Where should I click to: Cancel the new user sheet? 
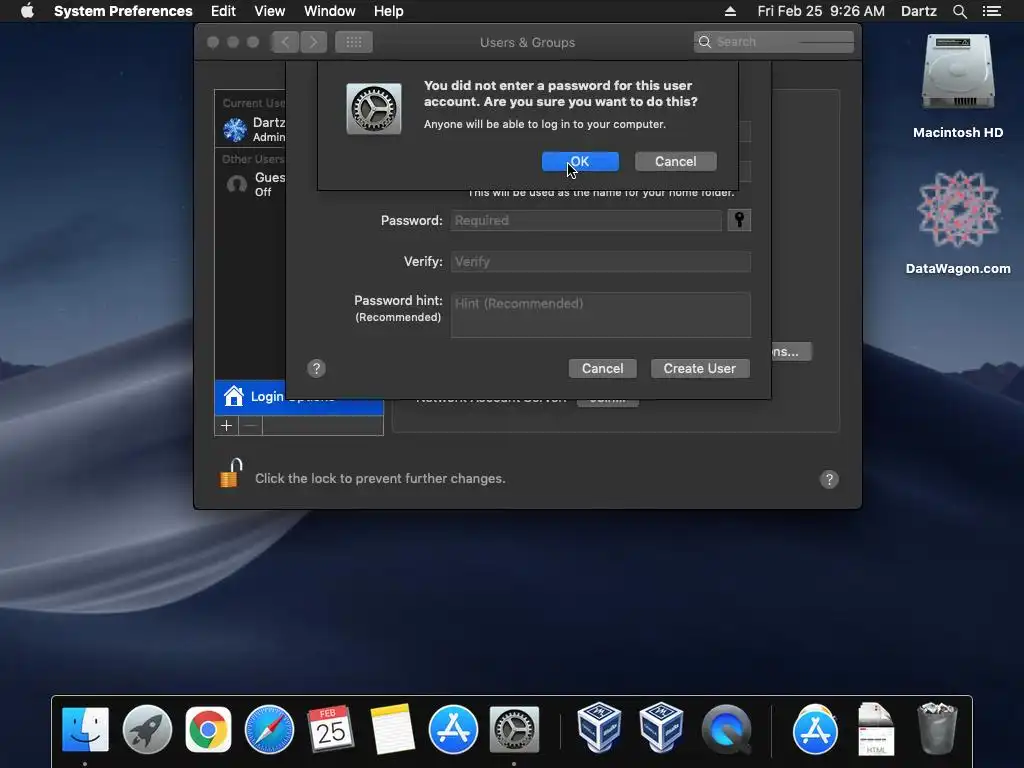tap(602, 368)
